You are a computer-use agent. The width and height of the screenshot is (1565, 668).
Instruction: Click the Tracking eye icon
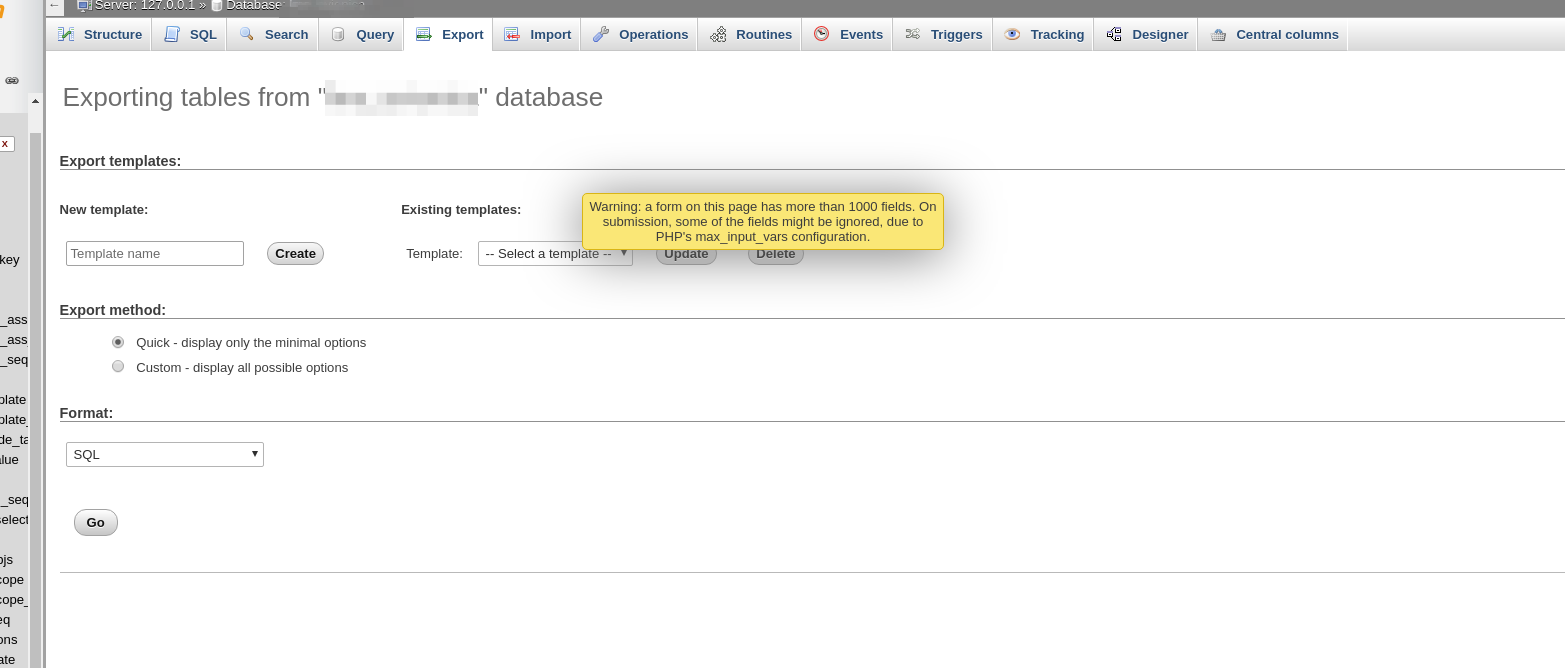coord(1012,34)
